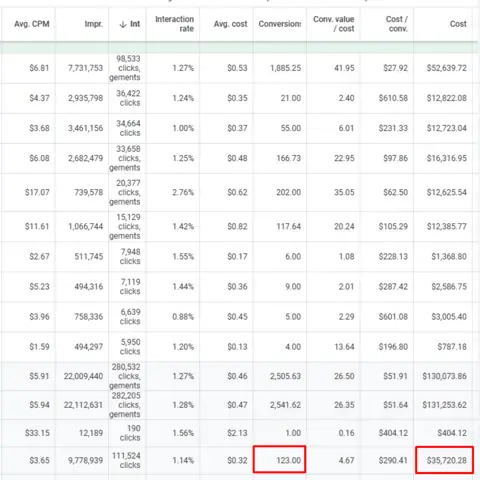The height and width of the screenshot is (480, 480).
Task: Select the $2,586.75 cost cell
Action: tap(449, 287)
